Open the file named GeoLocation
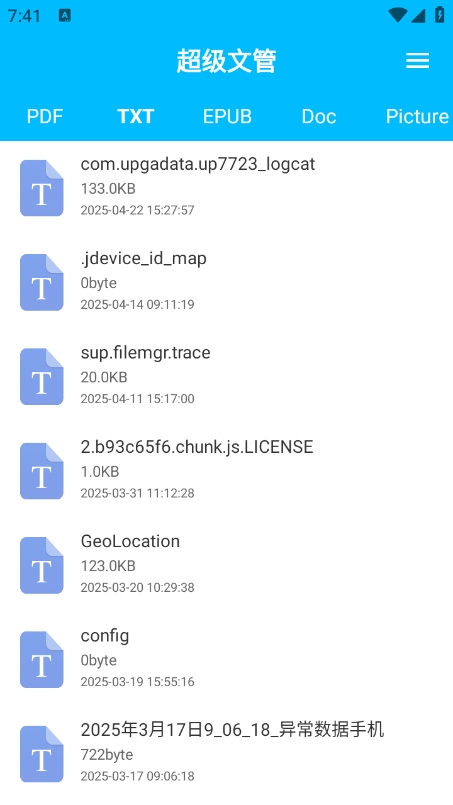This screenshot has height=805, width=453. 226,565
